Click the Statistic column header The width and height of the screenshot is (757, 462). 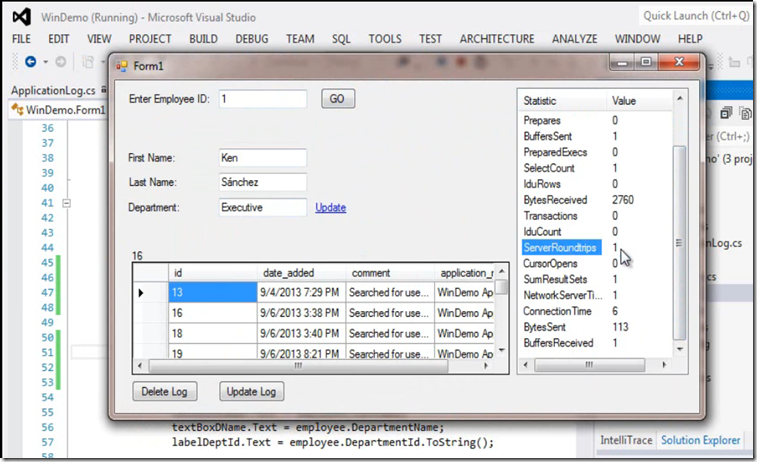563,101
